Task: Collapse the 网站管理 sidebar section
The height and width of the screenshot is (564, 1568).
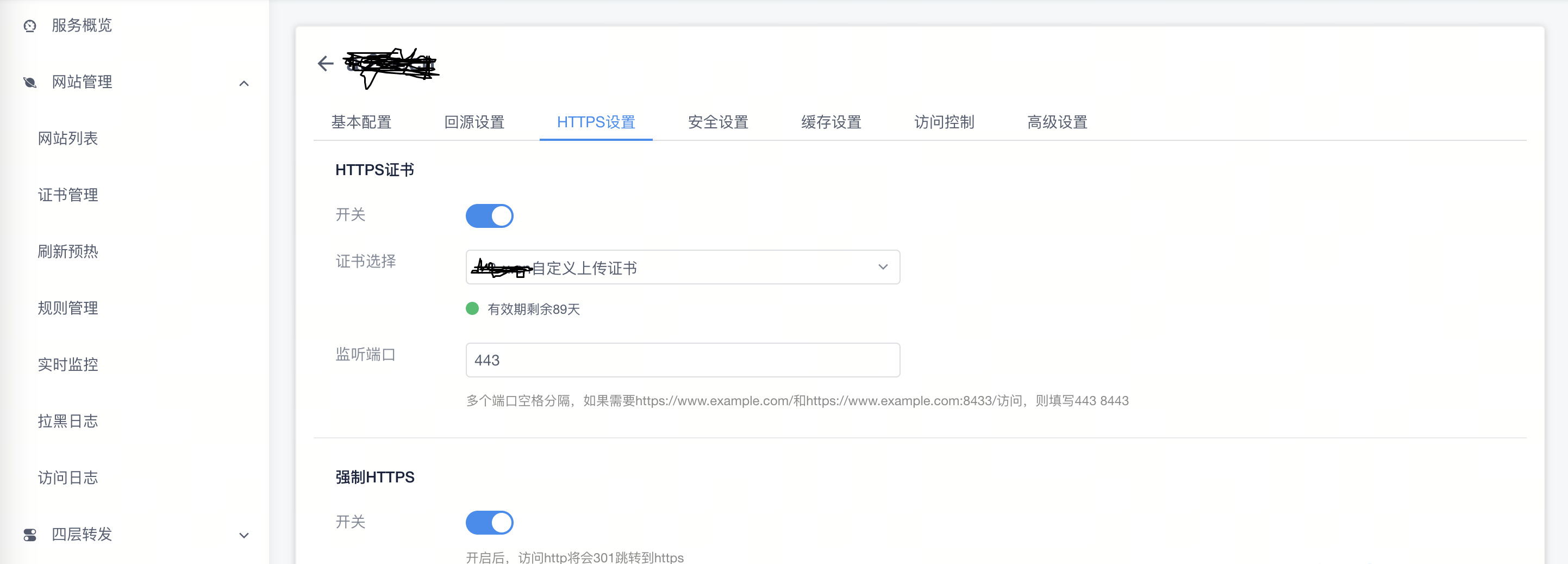Action: [245, 83]
